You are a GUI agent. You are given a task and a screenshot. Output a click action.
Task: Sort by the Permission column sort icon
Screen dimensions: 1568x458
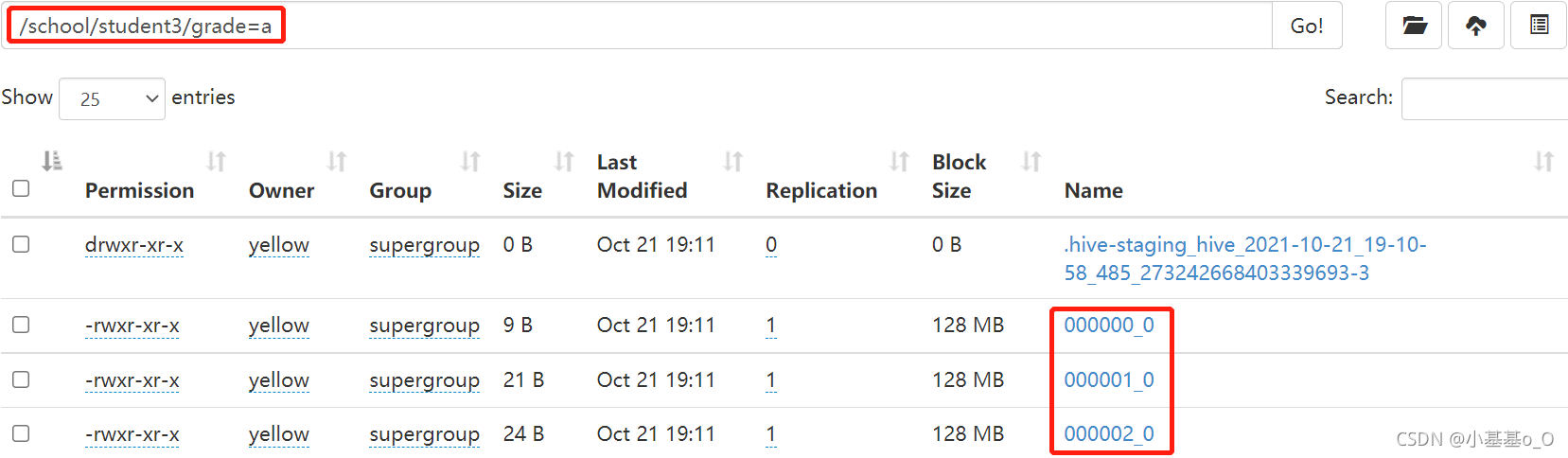[217, 162]
